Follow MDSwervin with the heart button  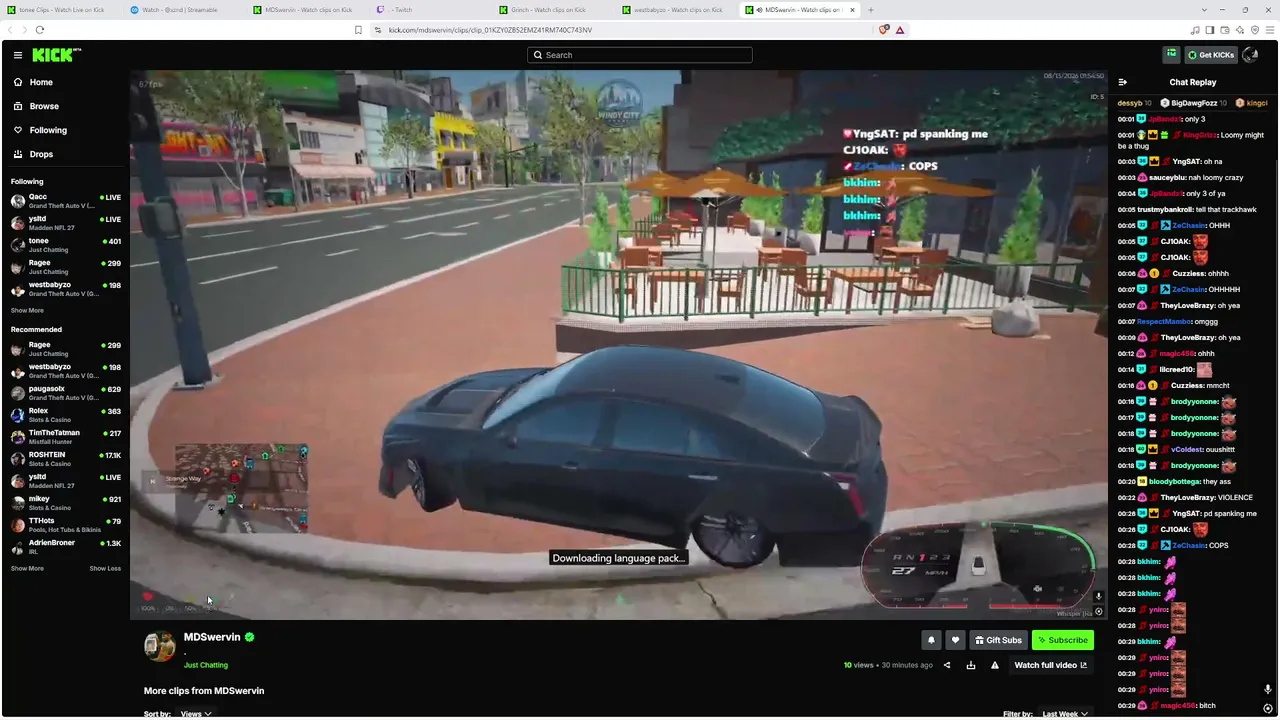coord(955,640)
